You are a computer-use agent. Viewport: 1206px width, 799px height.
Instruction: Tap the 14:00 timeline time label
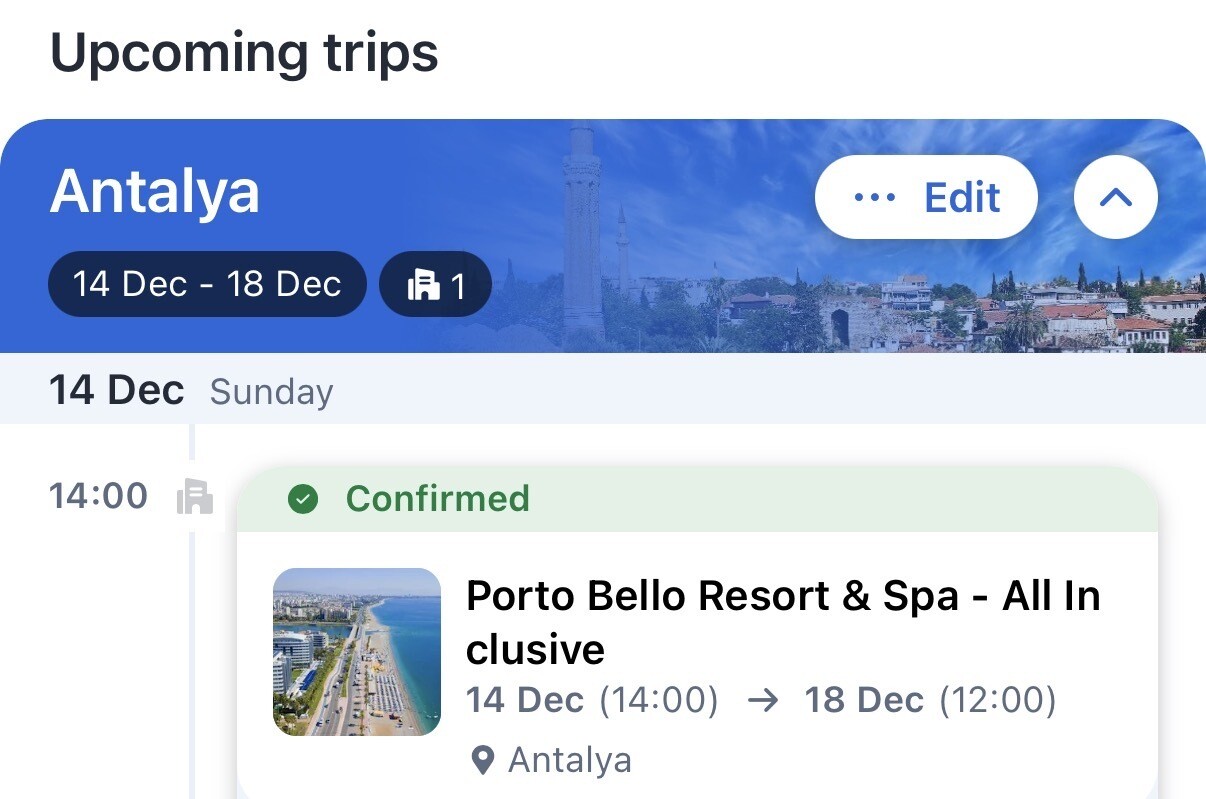click(x=98, y=496)
